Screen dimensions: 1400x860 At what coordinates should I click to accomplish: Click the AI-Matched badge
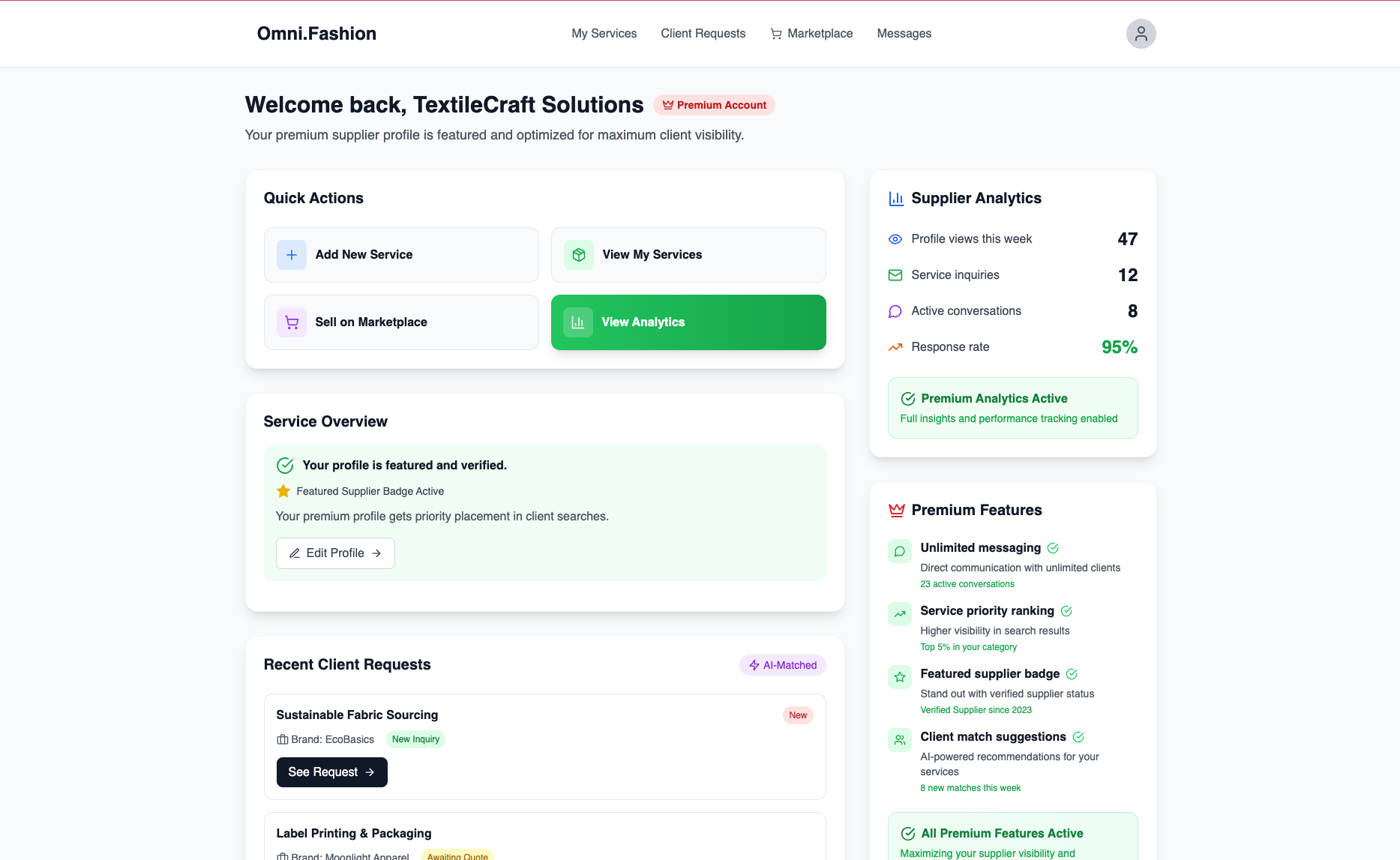[783, 665]
